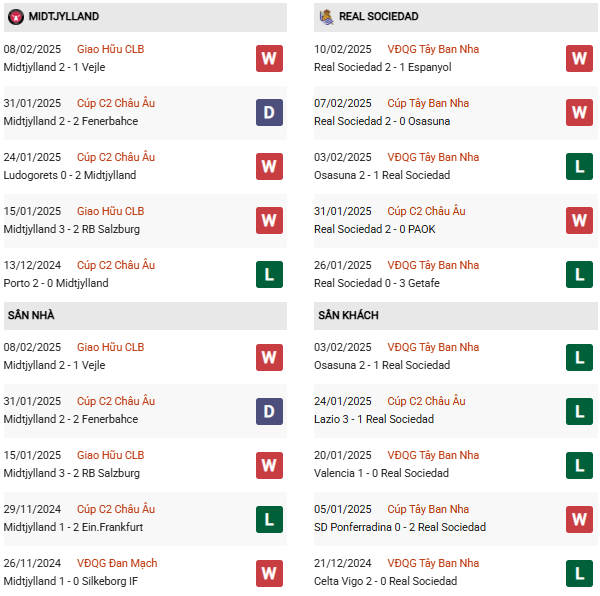Click the W badge for Real Sociedad 2-1 Espanyol
Viewport: 600px width, 596px height.
(579, 58)
